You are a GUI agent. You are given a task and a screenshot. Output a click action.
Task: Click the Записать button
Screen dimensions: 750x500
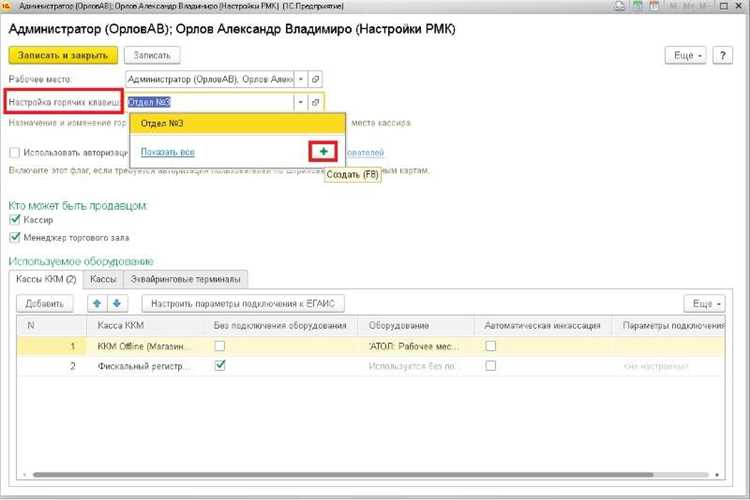[152, 56]
